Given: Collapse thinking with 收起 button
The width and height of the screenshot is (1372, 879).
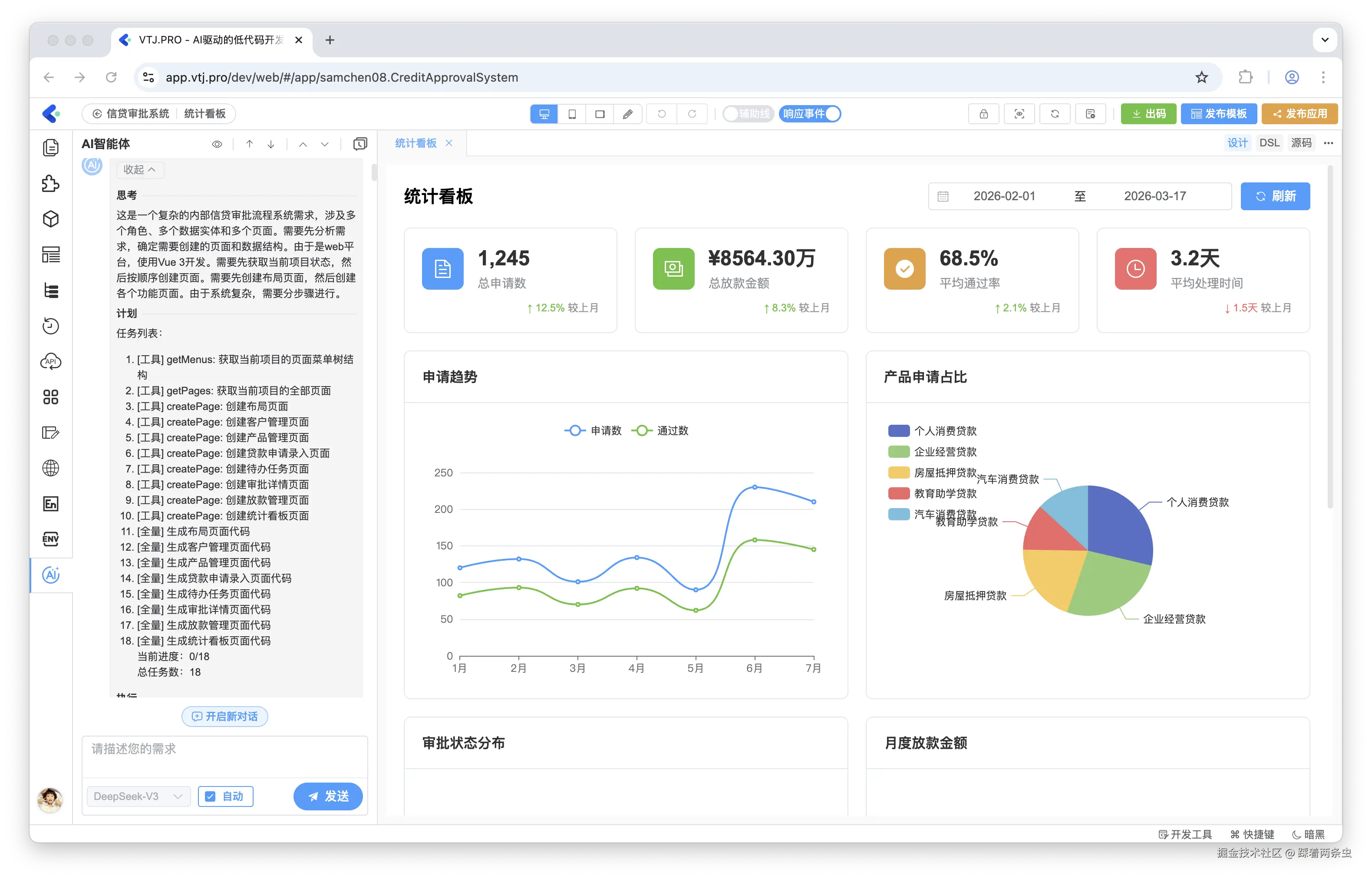Looking at the screenshot, I should pyautogui.click(x=140, y=169).
